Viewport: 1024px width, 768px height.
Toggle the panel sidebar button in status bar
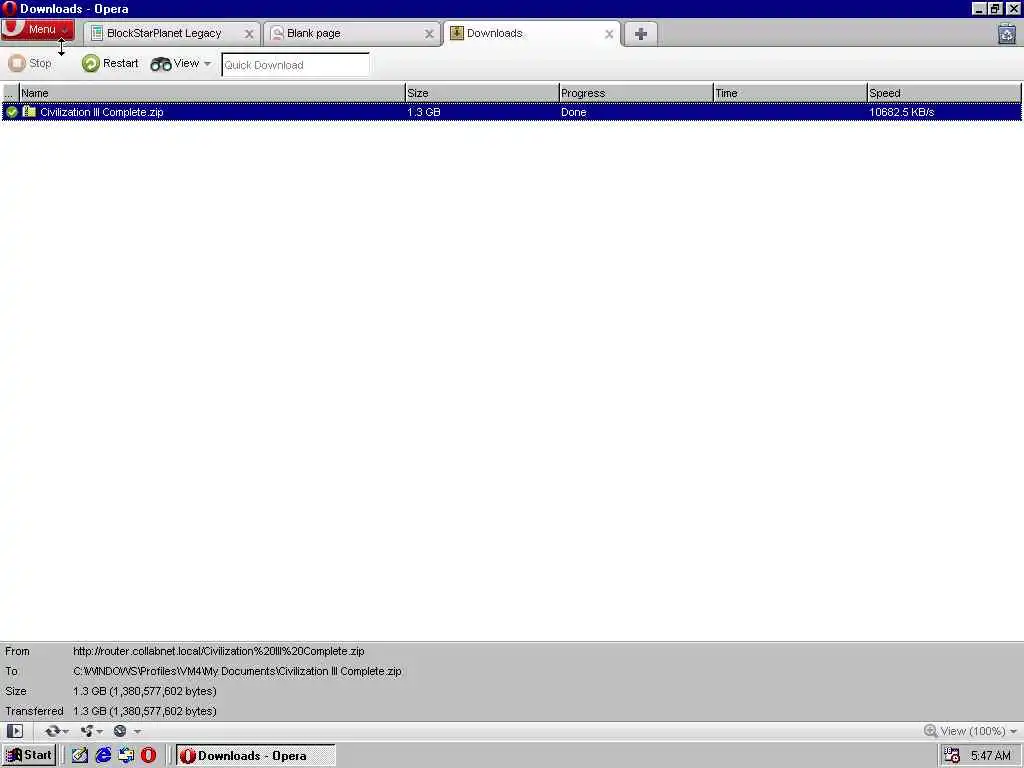(x=15, y=731)
